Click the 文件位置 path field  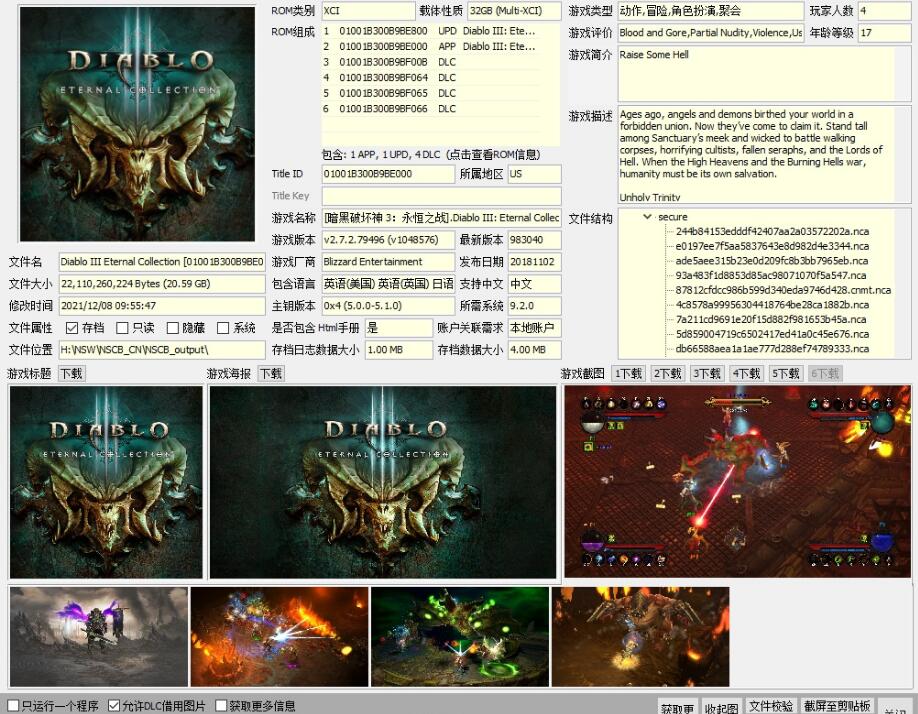[x=162, y=350]
